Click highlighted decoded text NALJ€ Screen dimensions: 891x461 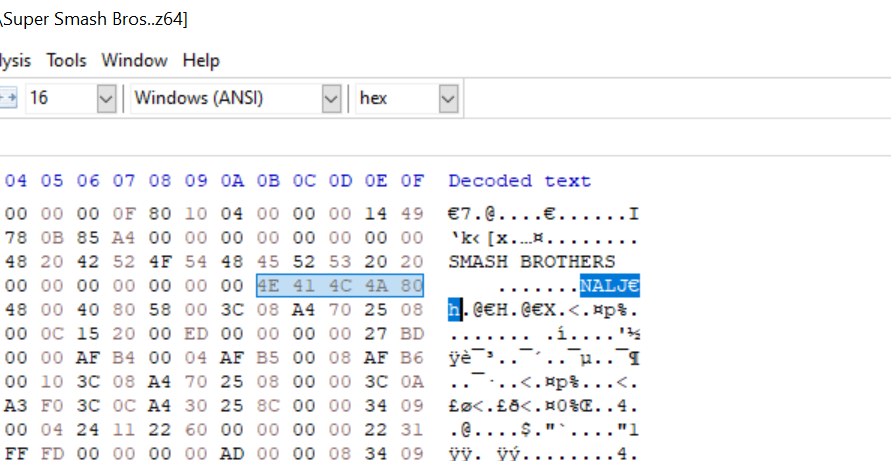coord(610,285)
